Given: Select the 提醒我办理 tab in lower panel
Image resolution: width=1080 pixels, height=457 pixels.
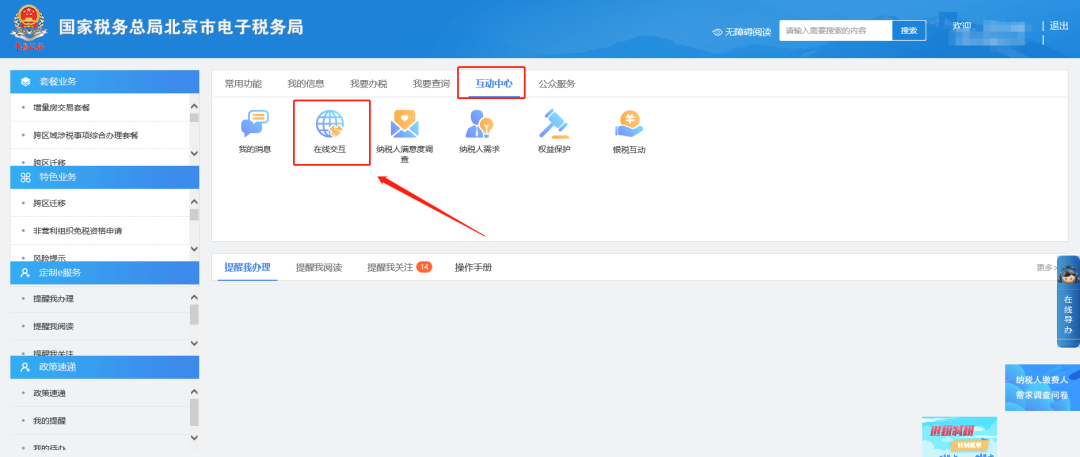Looking at the screenshot, I should (x=247, y=267).
